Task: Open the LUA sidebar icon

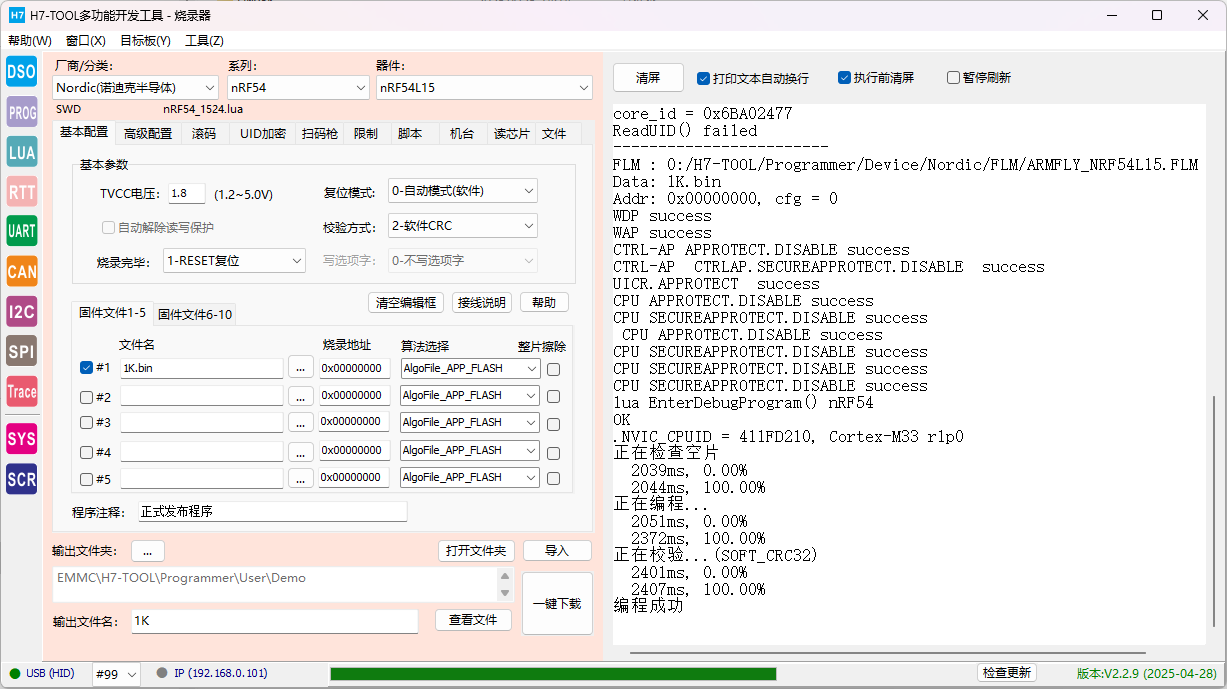Action: click(22, 152)
